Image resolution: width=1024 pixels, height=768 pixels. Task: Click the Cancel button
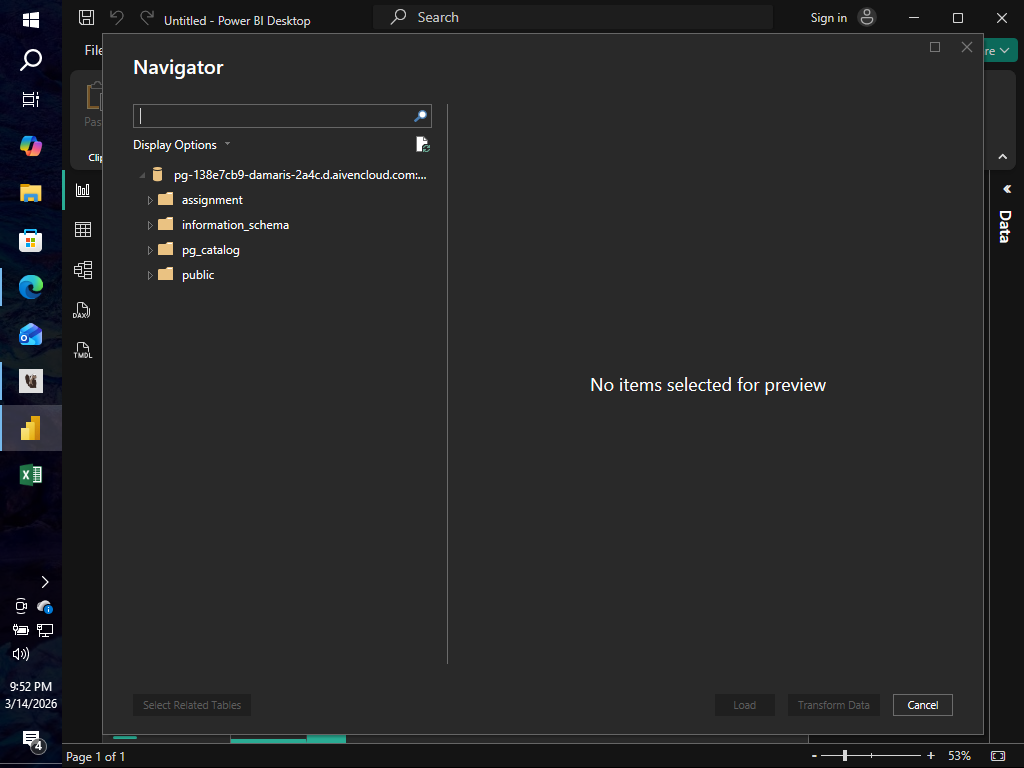(x=923, y=705)
